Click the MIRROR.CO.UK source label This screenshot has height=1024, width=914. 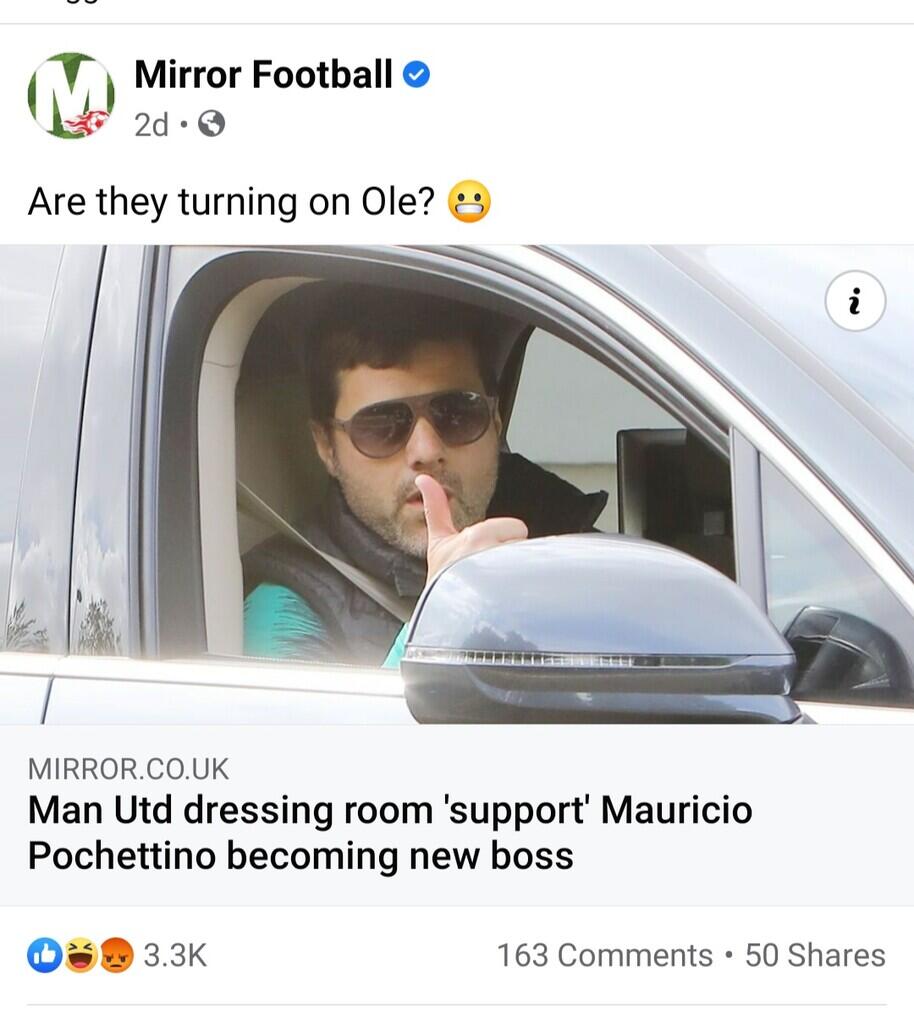(128, 769)
